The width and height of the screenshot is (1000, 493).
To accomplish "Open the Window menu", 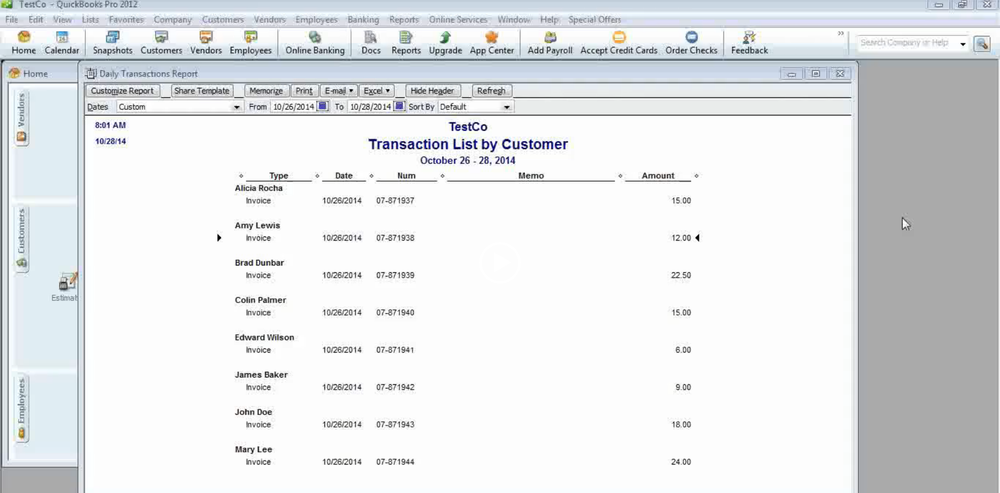I will coord(513,20).
